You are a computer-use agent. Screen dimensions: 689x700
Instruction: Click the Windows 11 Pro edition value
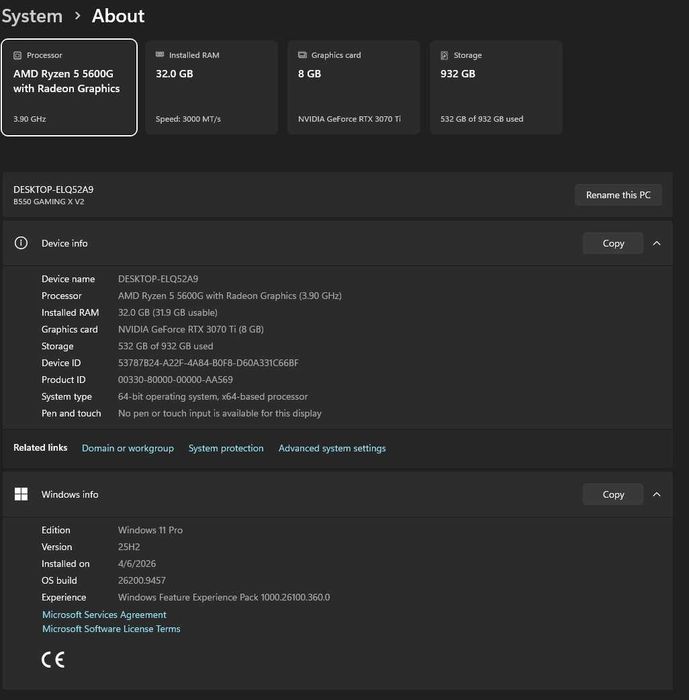click(x=150, y=530)
